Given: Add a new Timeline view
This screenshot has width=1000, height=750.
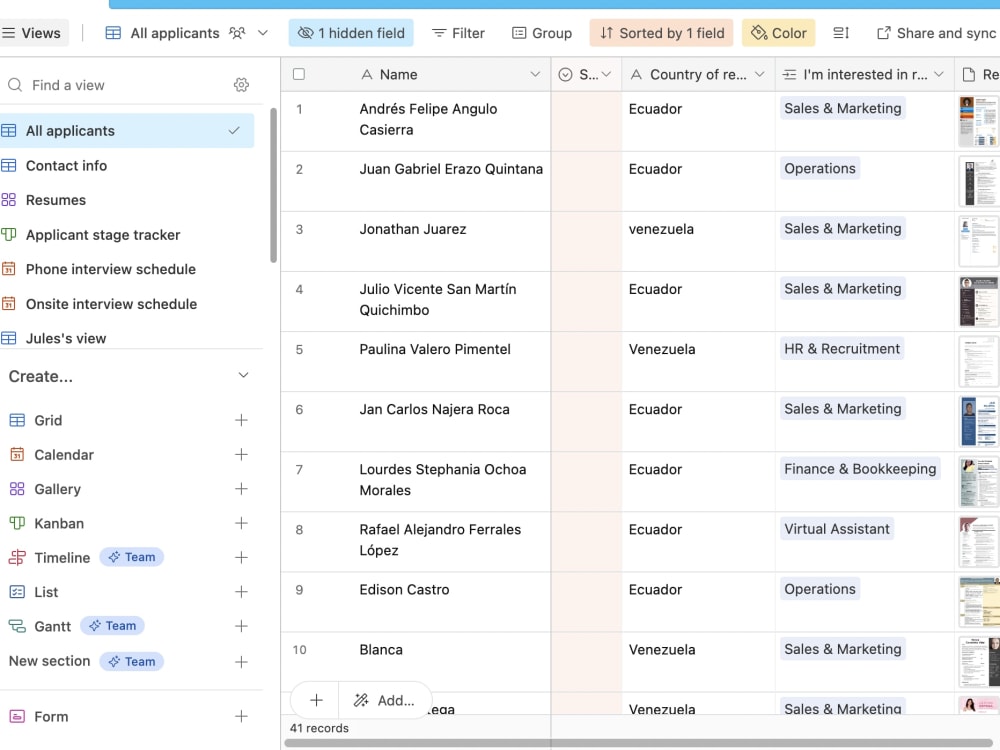Looking at the screenshot, I should (x=241, y=557).
